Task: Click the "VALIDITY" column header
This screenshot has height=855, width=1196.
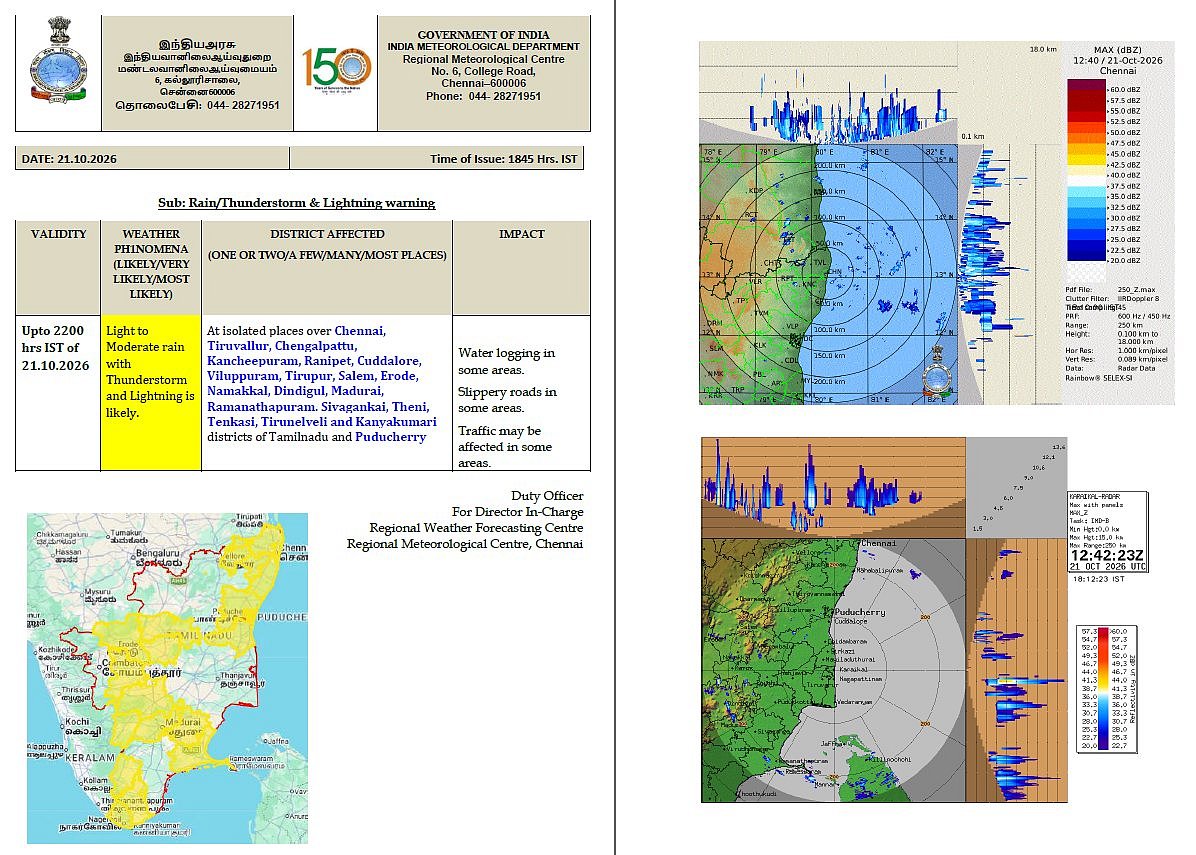Action: point(59,234)
